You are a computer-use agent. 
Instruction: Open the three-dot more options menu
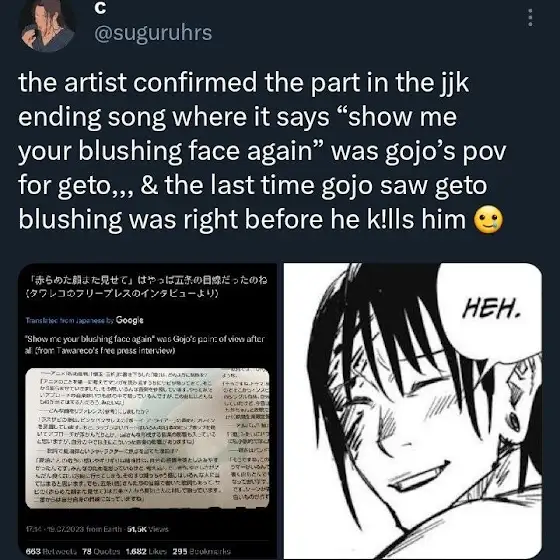coord(530,18)
